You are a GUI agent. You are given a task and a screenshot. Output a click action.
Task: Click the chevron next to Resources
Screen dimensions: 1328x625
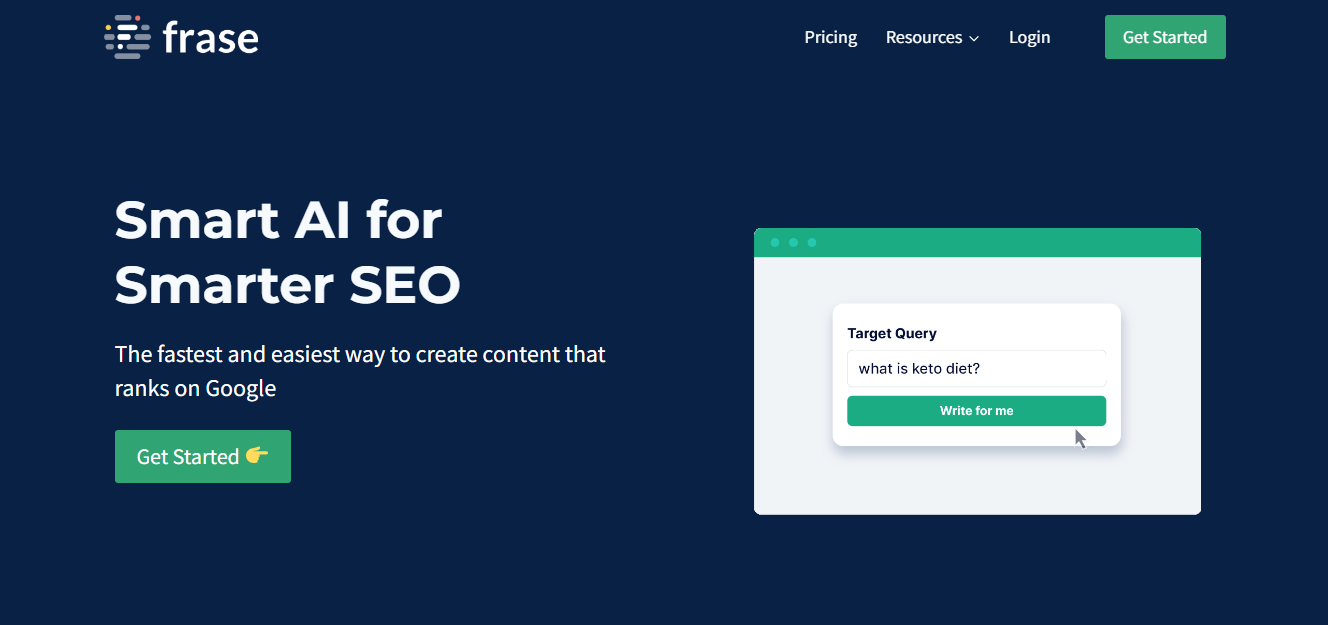click(974, 39)
